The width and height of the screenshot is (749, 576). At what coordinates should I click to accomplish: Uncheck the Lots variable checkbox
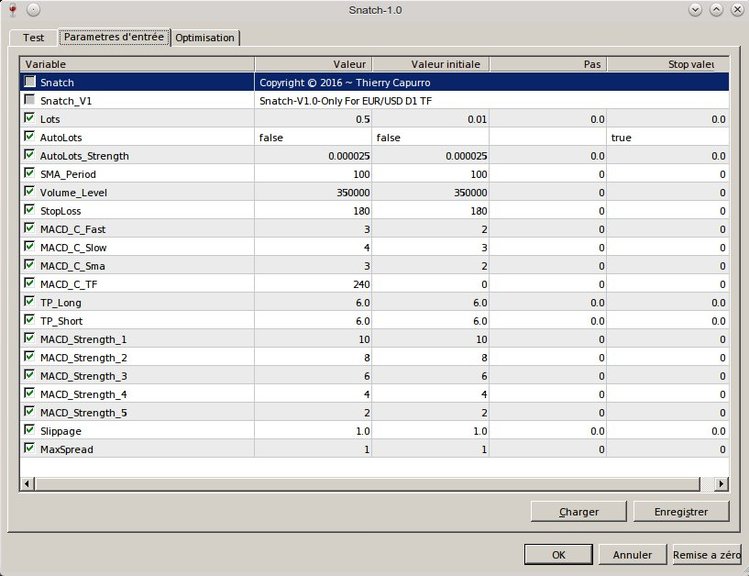click(29, 118)
